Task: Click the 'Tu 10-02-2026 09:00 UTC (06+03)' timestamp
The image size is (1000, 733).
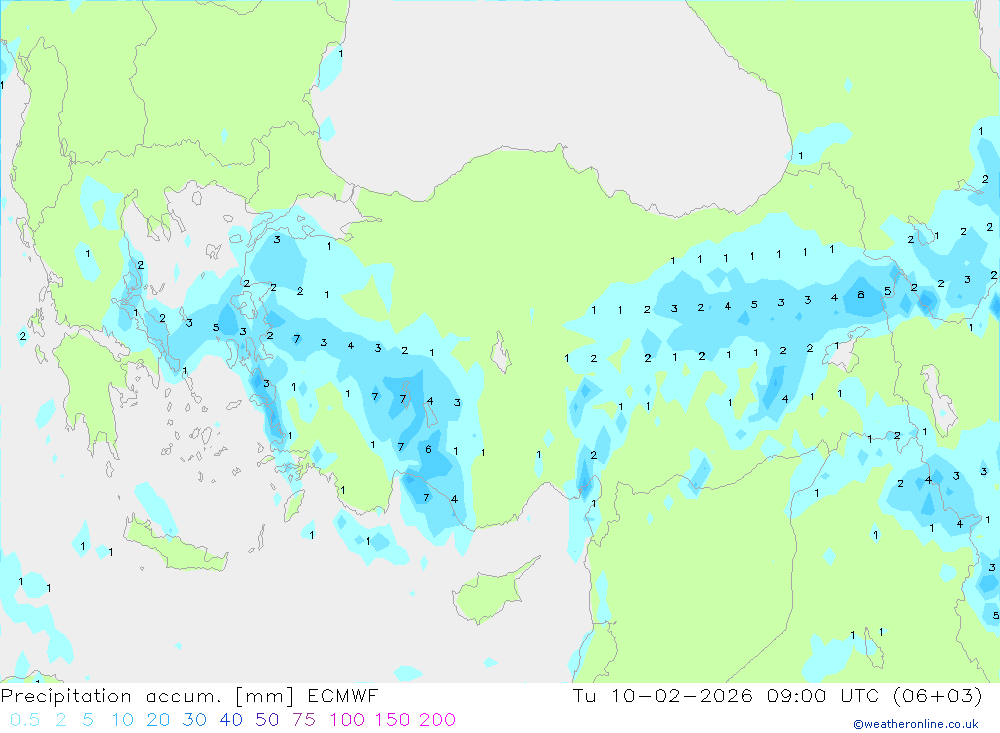Action: click(x=777, y=695)
